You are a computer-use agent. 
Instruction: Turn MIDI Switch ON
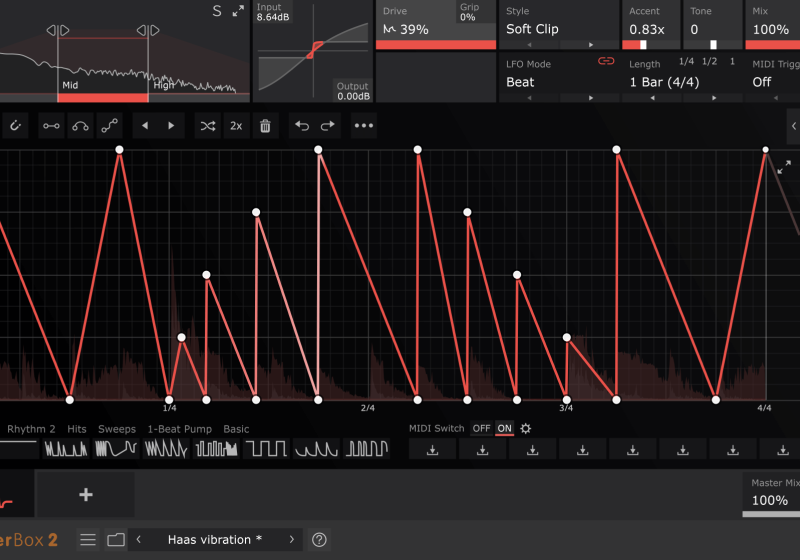pyautogui.click(x=504, y=429)
